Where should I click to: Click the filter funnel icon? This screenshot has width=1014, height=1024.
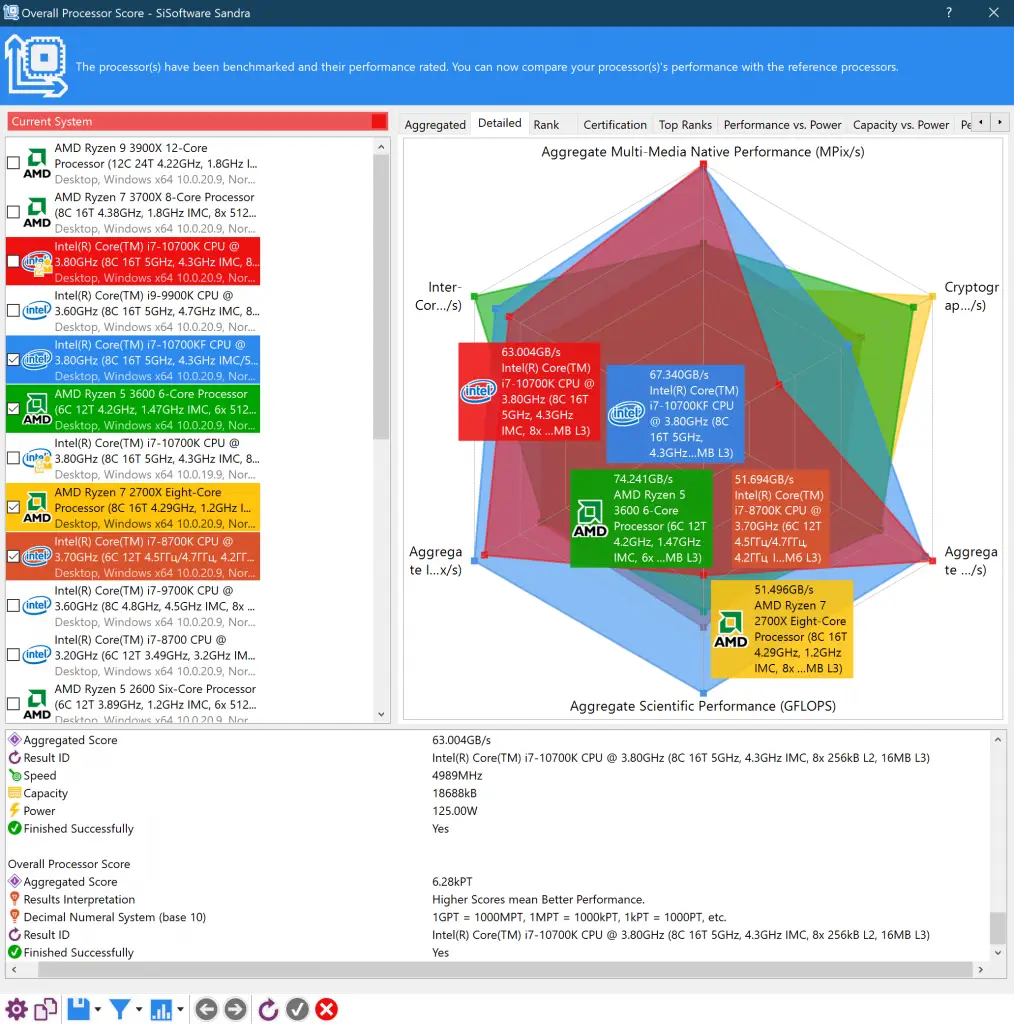[x=119, y=1009]
